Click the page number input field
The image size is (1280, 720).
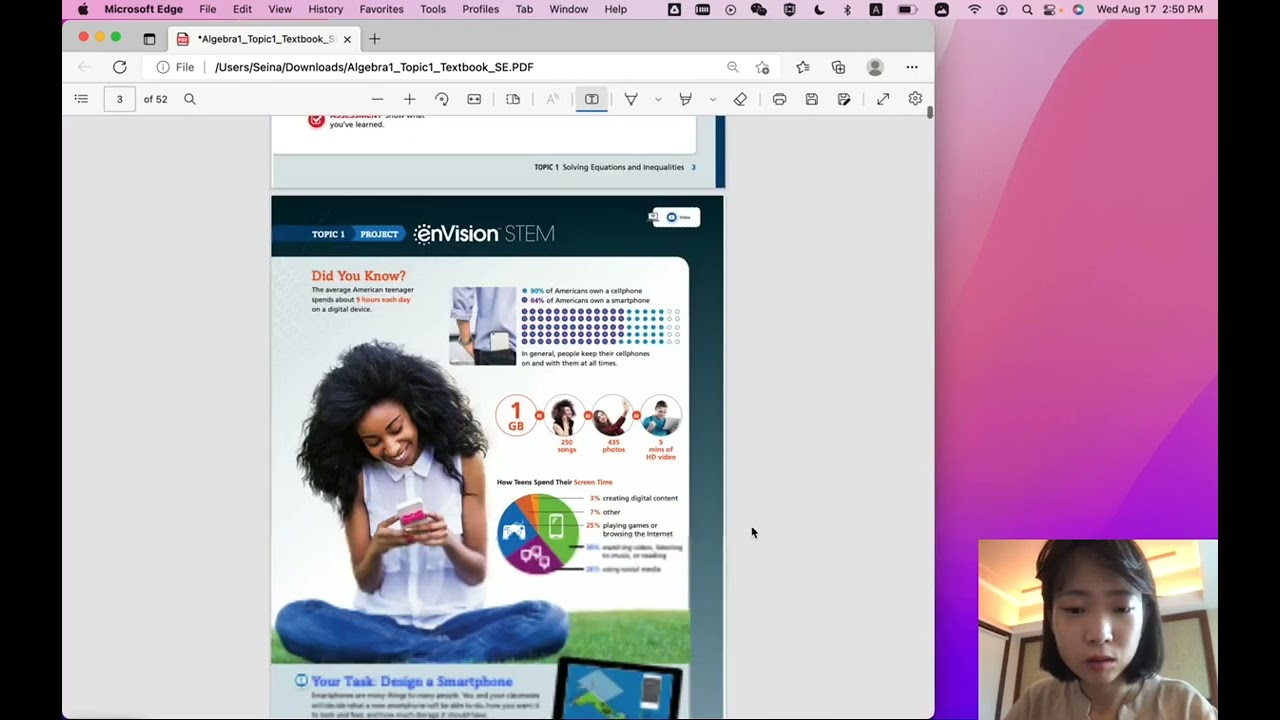120,99
